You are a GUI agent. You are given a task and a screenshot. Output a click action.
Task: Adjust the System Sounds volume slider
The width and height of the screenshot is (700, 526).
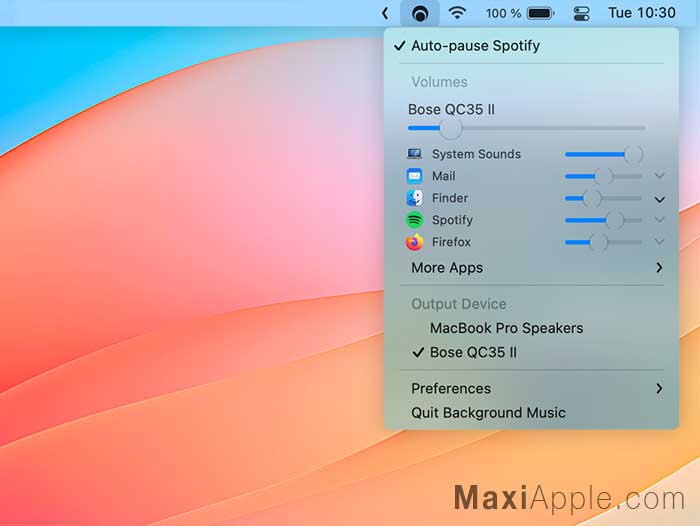click(x=604, y=154)
